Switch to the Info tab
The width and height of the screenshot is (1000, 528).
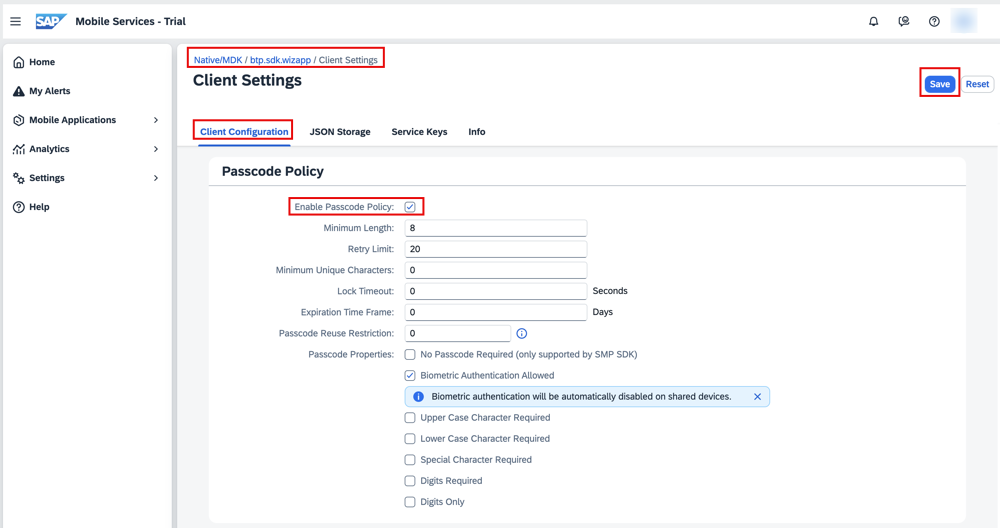tap(477, 132)
